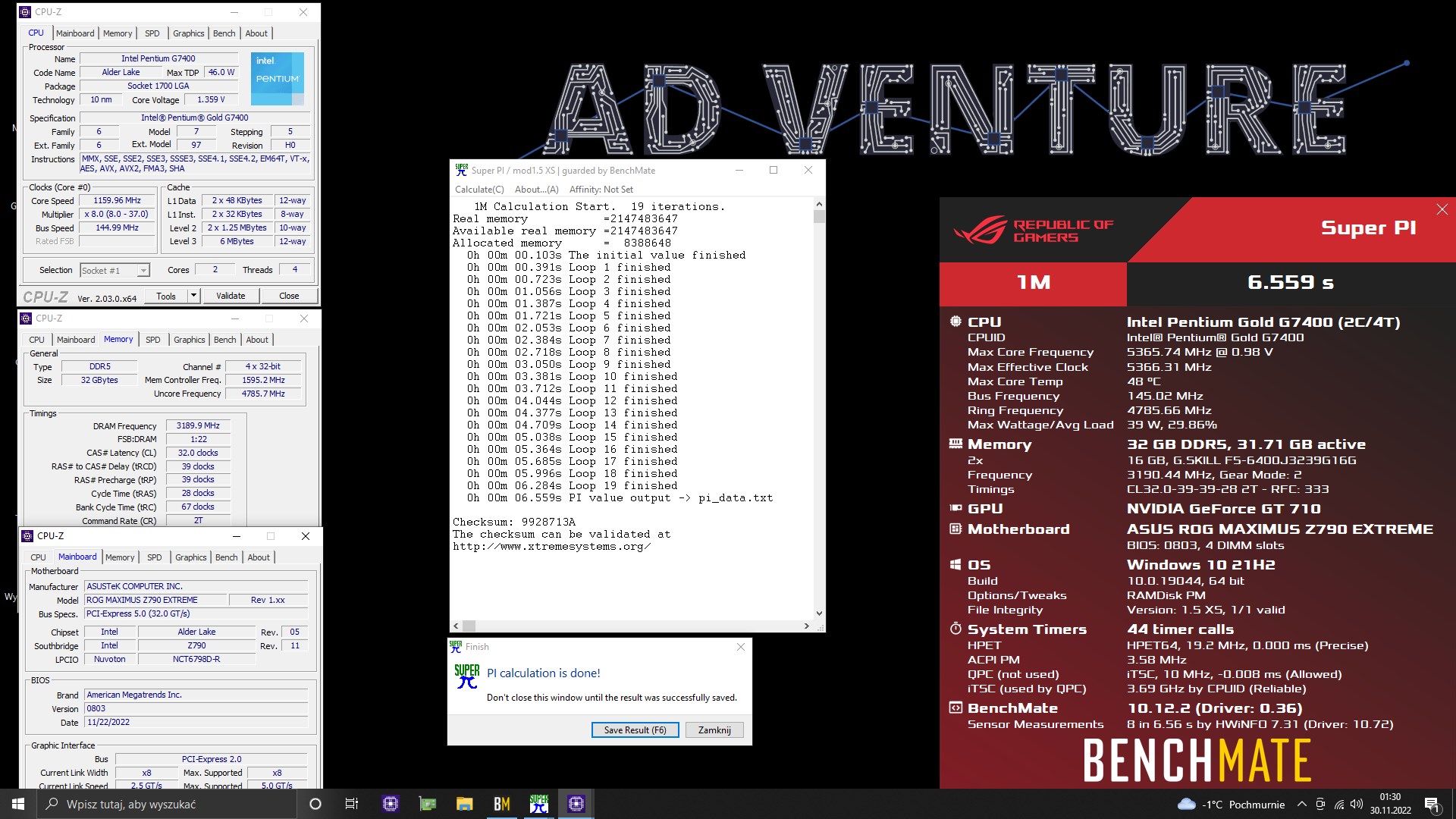Open Task View icon in taskbar
Viewport: 1456px width, 819px height.
[352, 804]
